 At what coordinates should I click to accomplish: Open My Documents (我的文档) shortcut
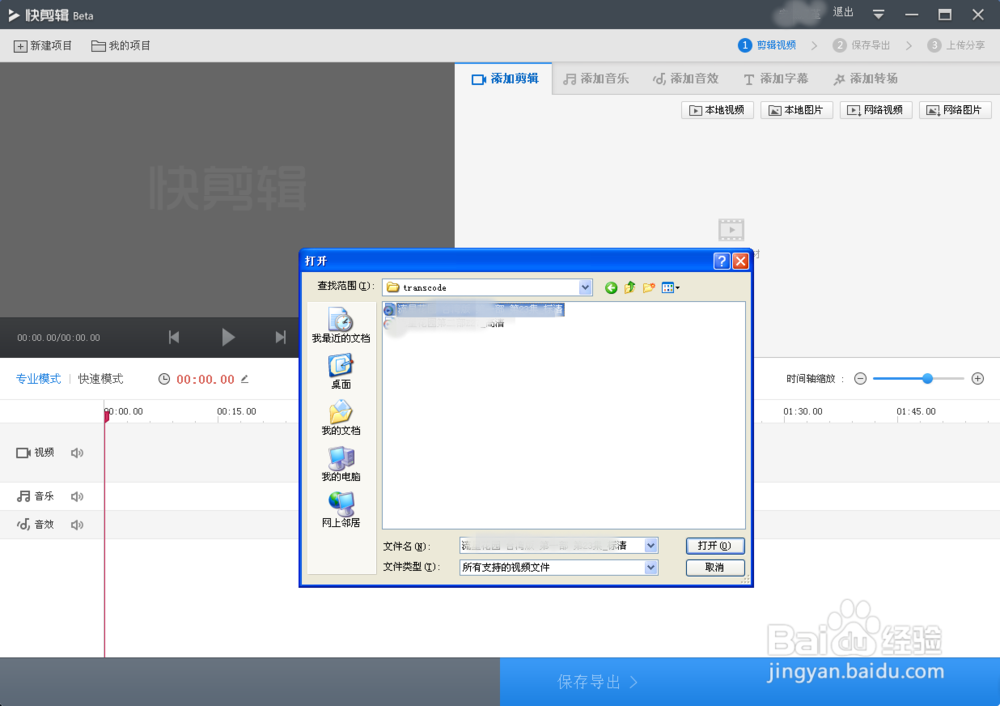click(x=341, y=418)
